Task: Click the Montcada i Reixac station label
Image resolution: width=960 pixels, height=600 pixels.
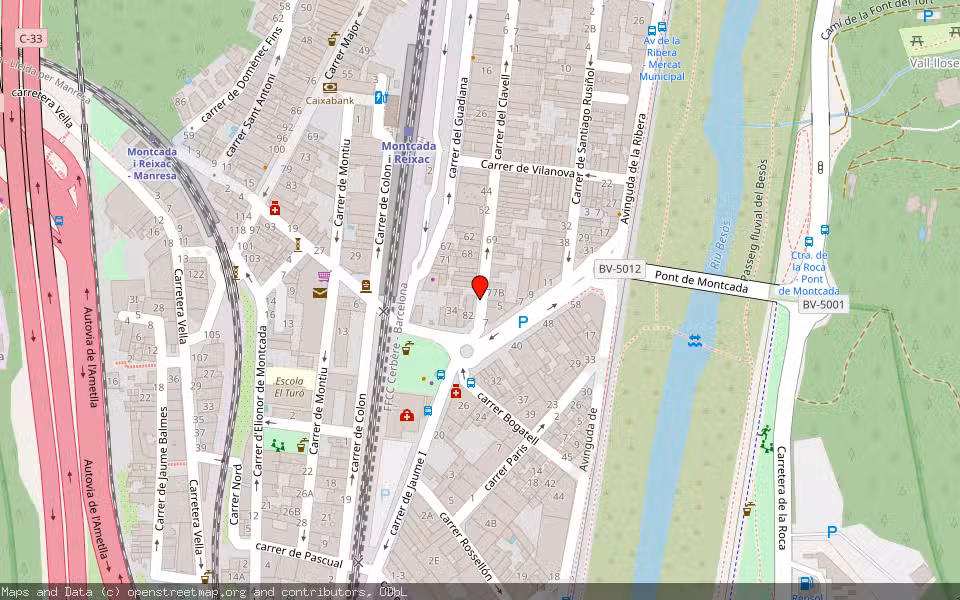Action: (x=409, y=152)
